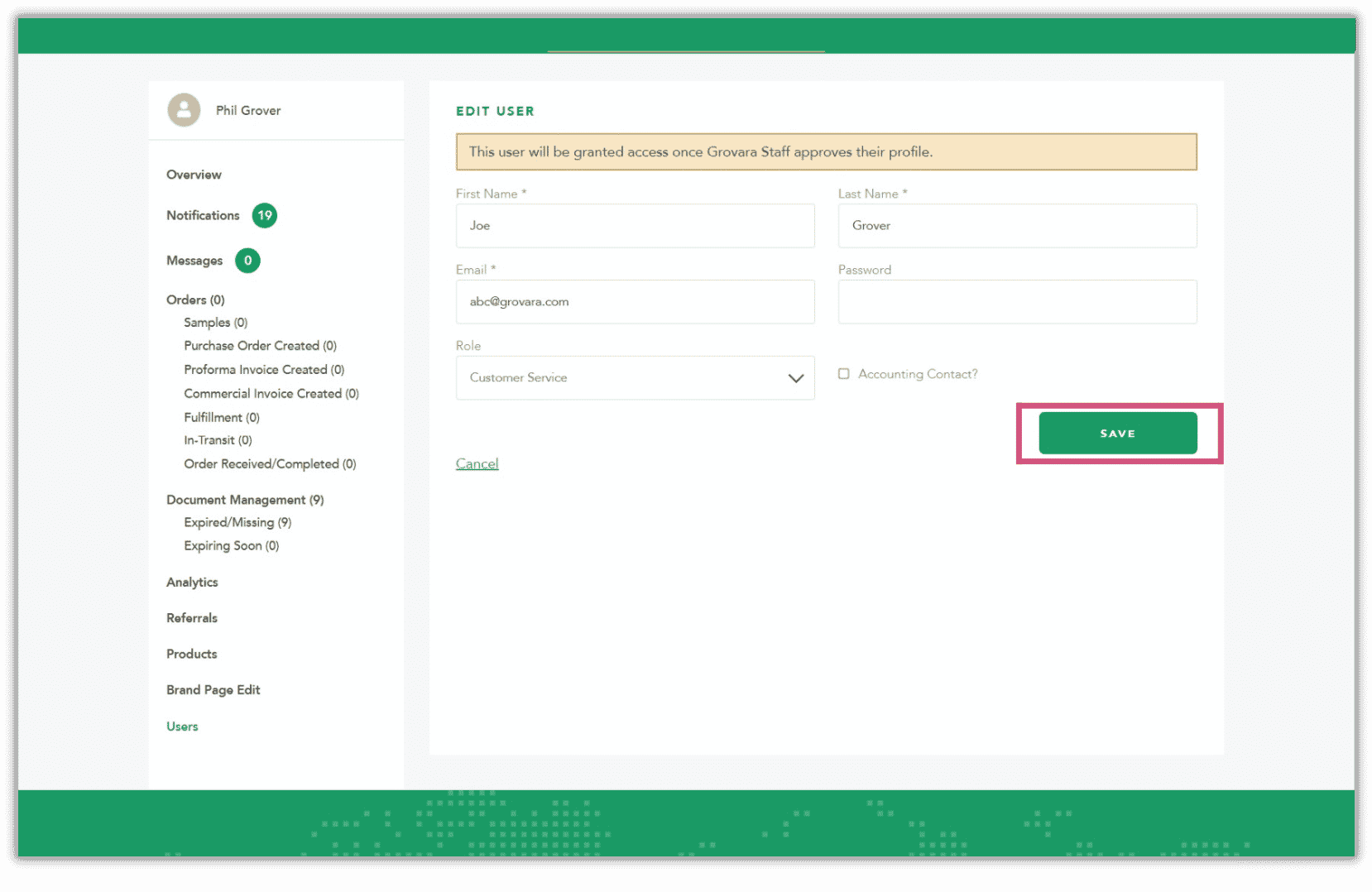Open Brand Page Edit
The width and height of the screenshot is (1372, 892).
pos(213,690)
